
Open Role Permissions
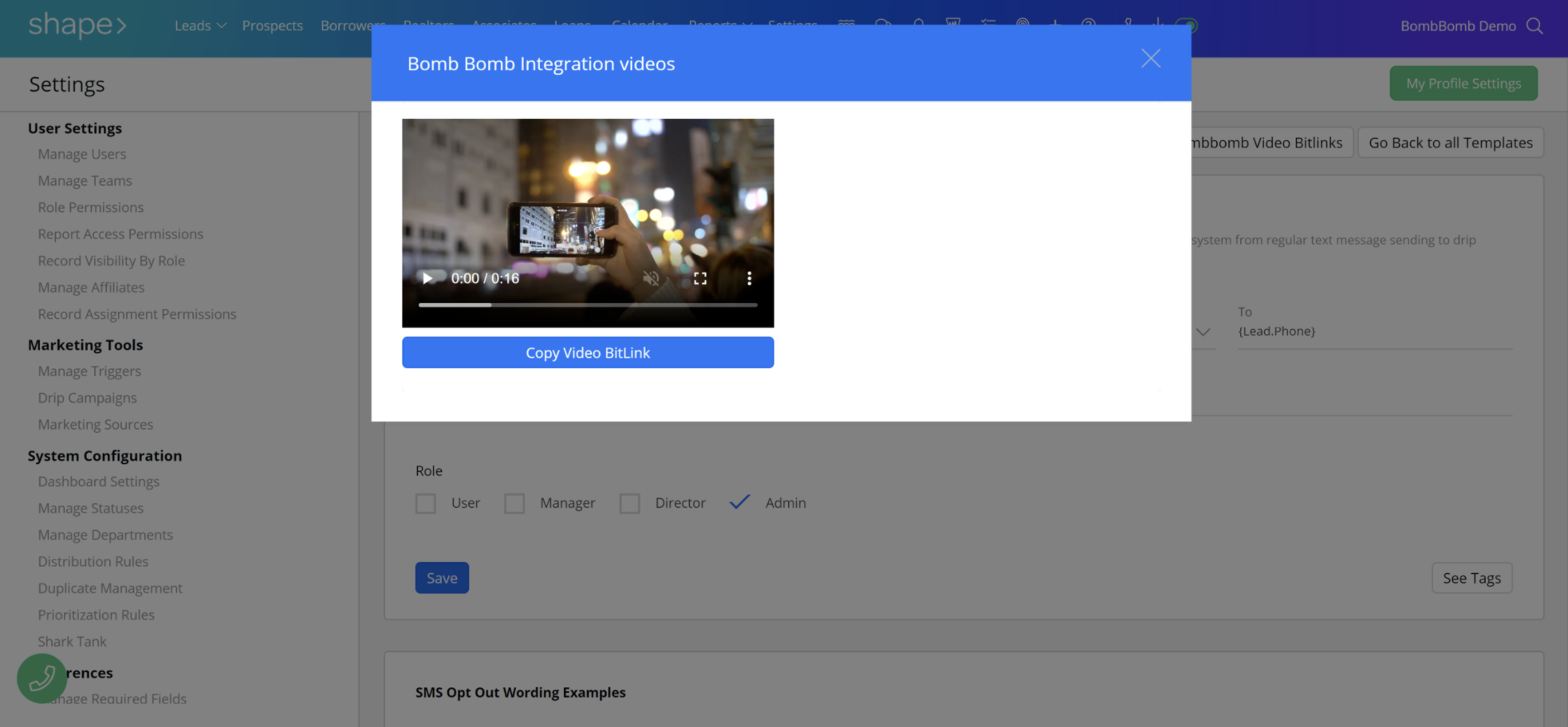click(91, 207)
